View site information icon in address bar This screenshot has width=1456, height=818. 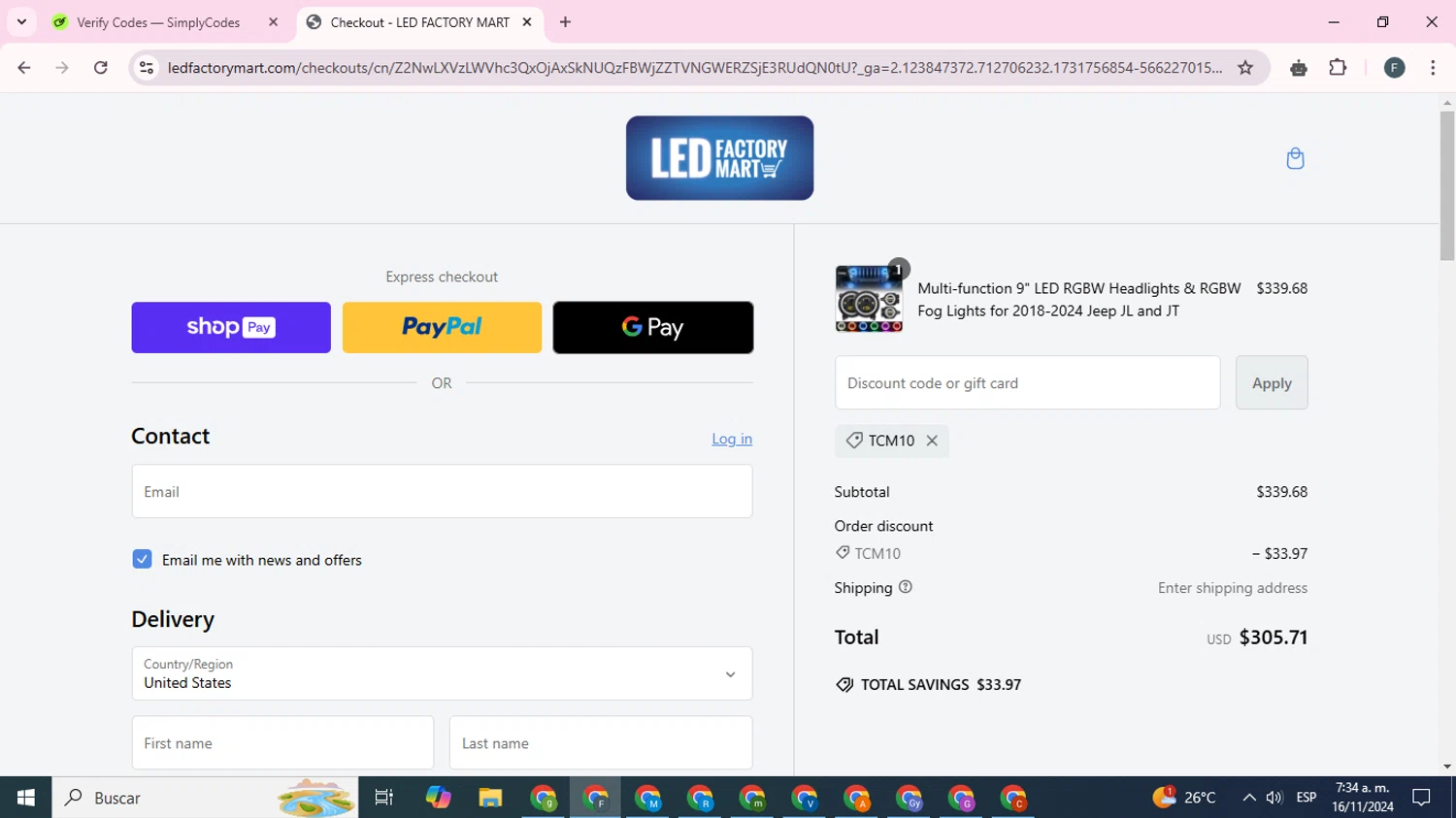tap(147, 68)
